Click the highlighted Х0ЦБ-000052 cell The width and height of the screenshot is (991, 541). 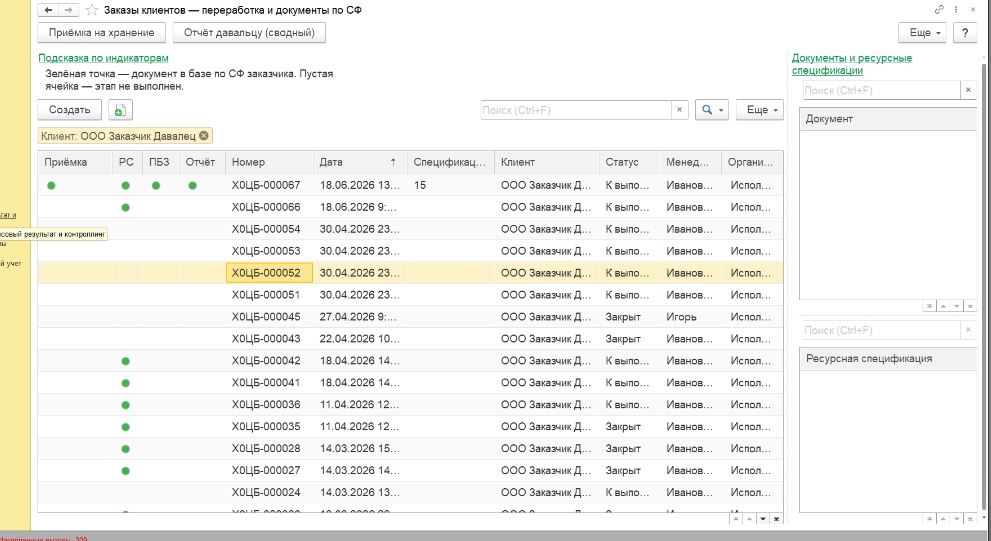(x=269, y=273)
